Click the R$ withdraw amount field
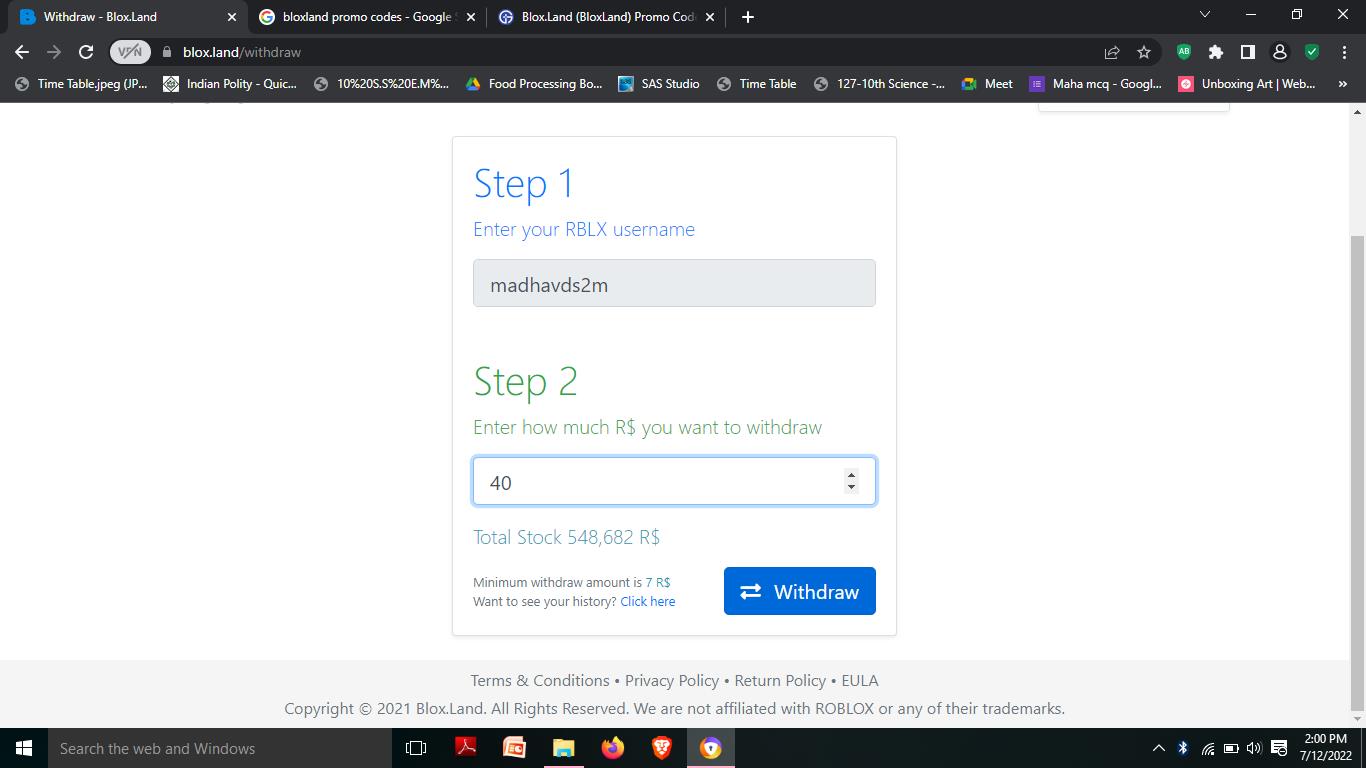1366x768 pixels. pyautogui.click(x=674, y=481)
